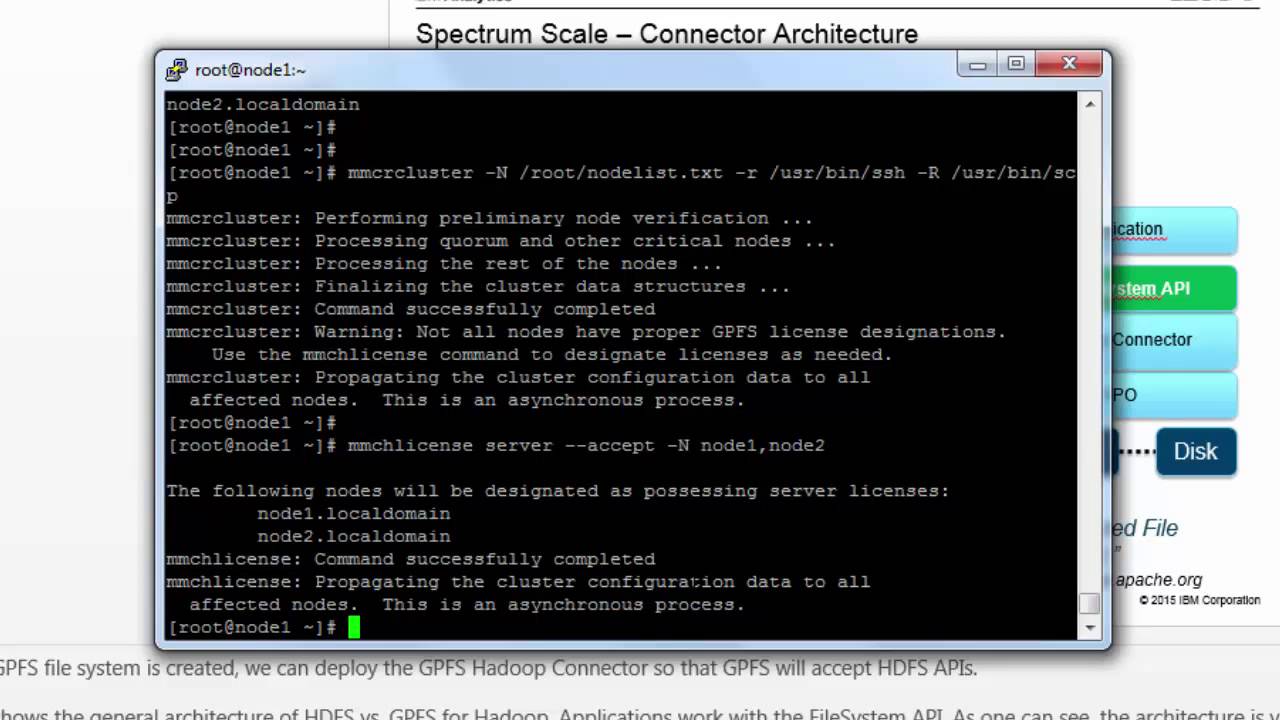Click the terminal scrollbar thumb
The height and width of the screenshot is (720, 1280).
[x=1090, y=604]
